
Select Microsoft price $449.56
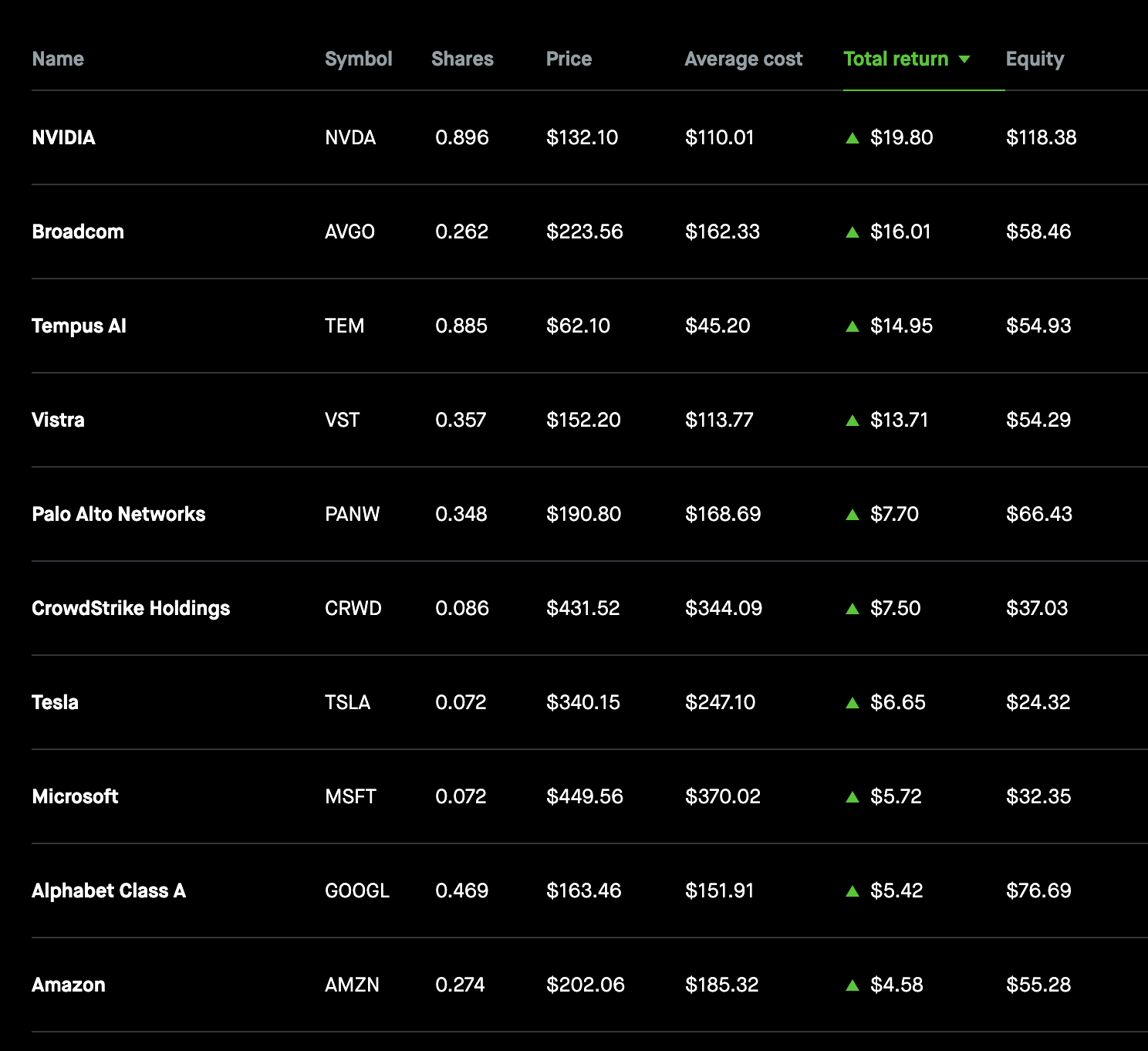click(x=585, y=796)
